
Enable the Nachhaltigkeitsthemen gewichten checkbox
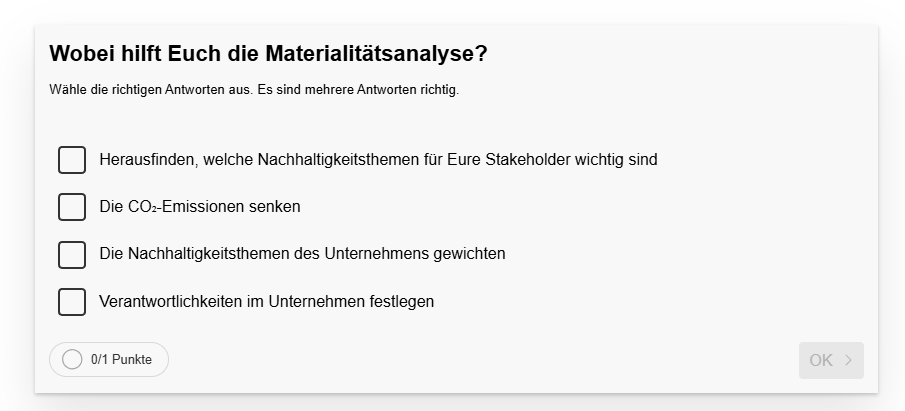pos(72,255)
